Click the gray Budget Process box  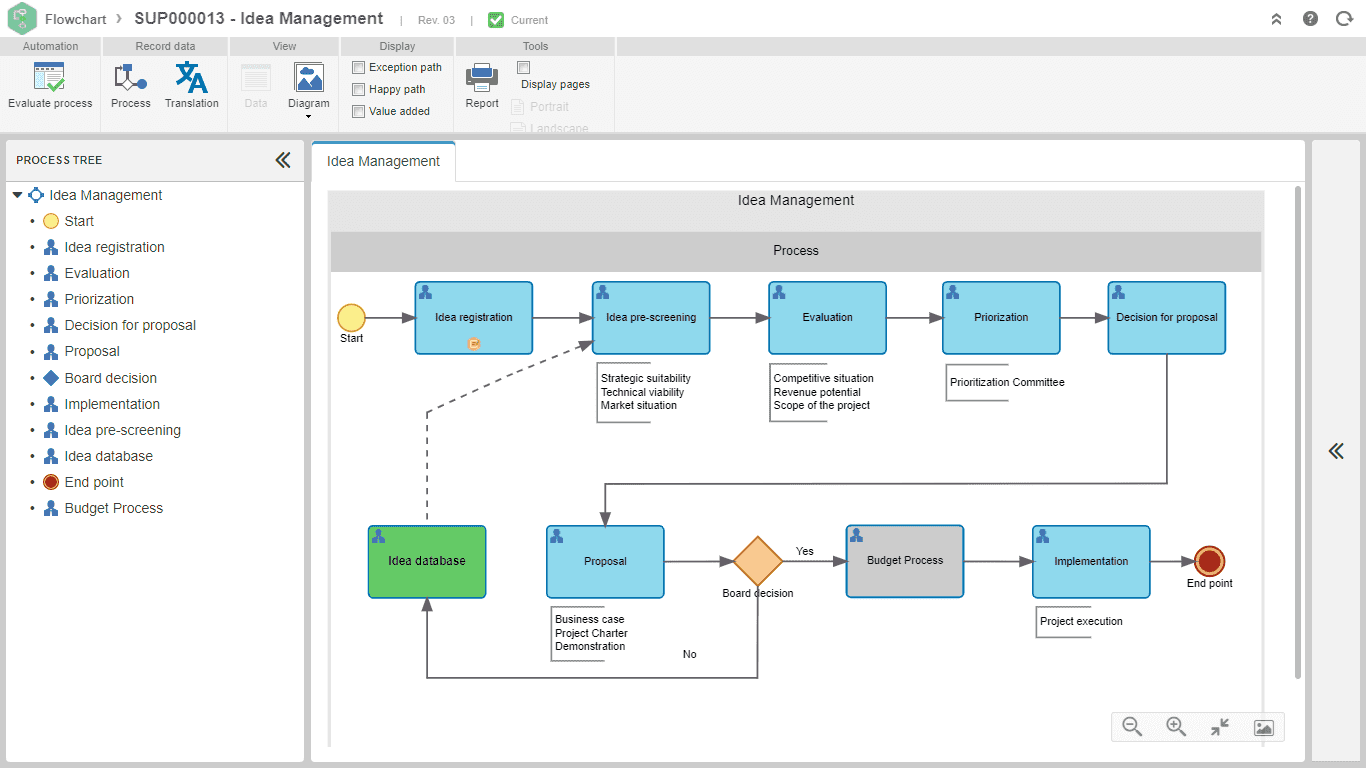point(905,562)
